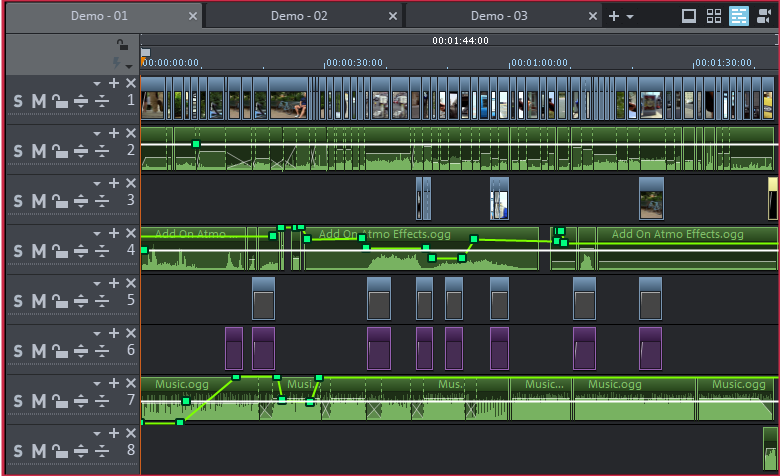The width and height of the screenshot is (780, 476).
Task: Solo track 2
Action: click(18, 151)
